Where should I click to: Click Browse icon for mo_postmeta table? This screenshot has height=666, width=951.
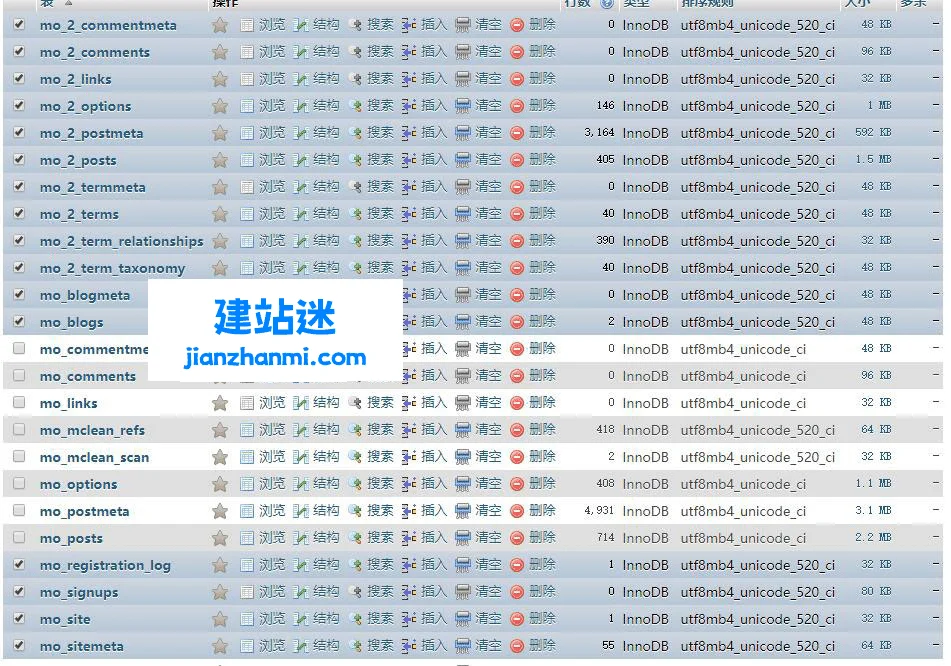(248, 511)
